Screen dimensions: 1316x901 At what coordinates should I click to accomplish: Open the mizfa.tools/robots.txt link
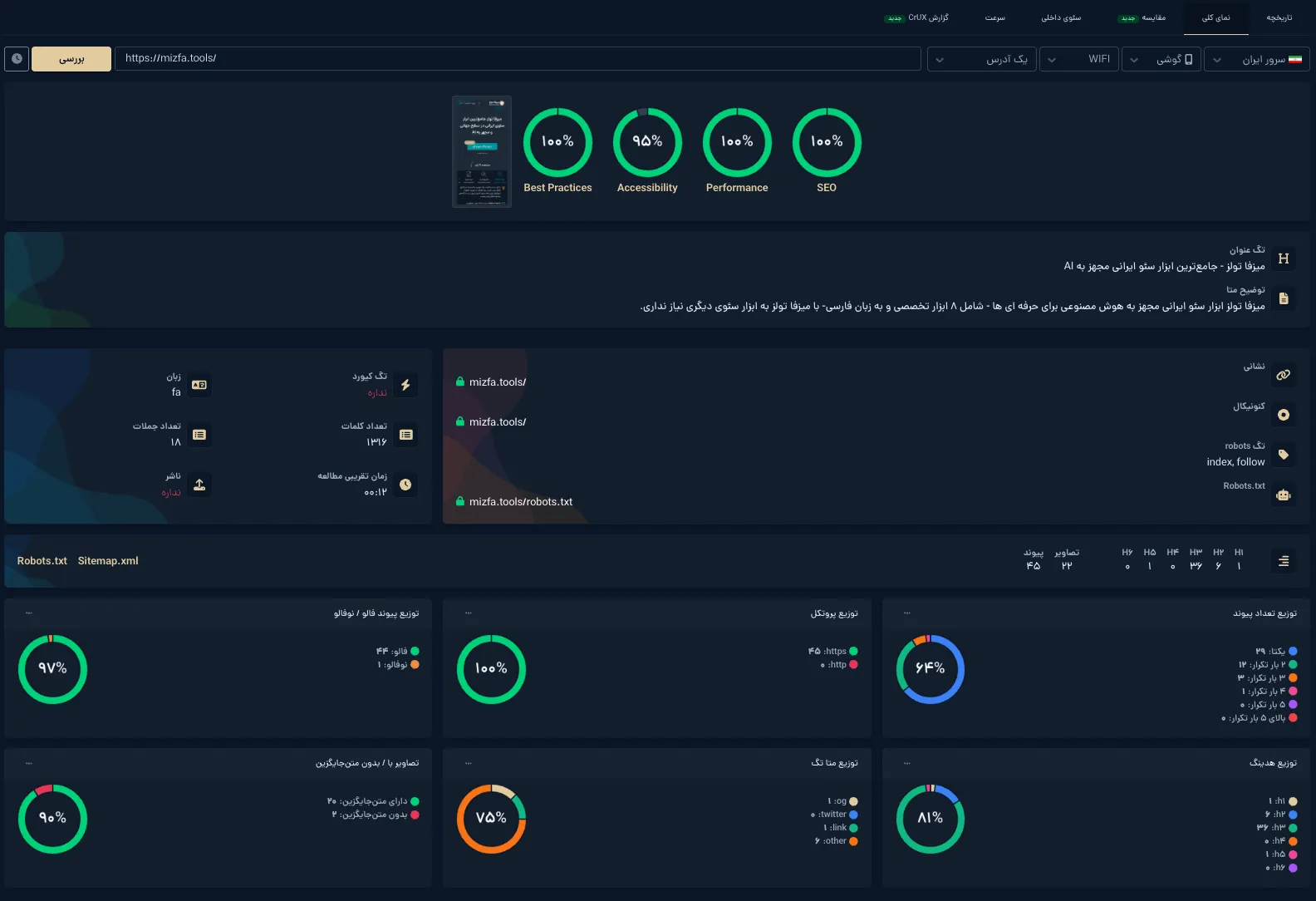click(521, 501)
